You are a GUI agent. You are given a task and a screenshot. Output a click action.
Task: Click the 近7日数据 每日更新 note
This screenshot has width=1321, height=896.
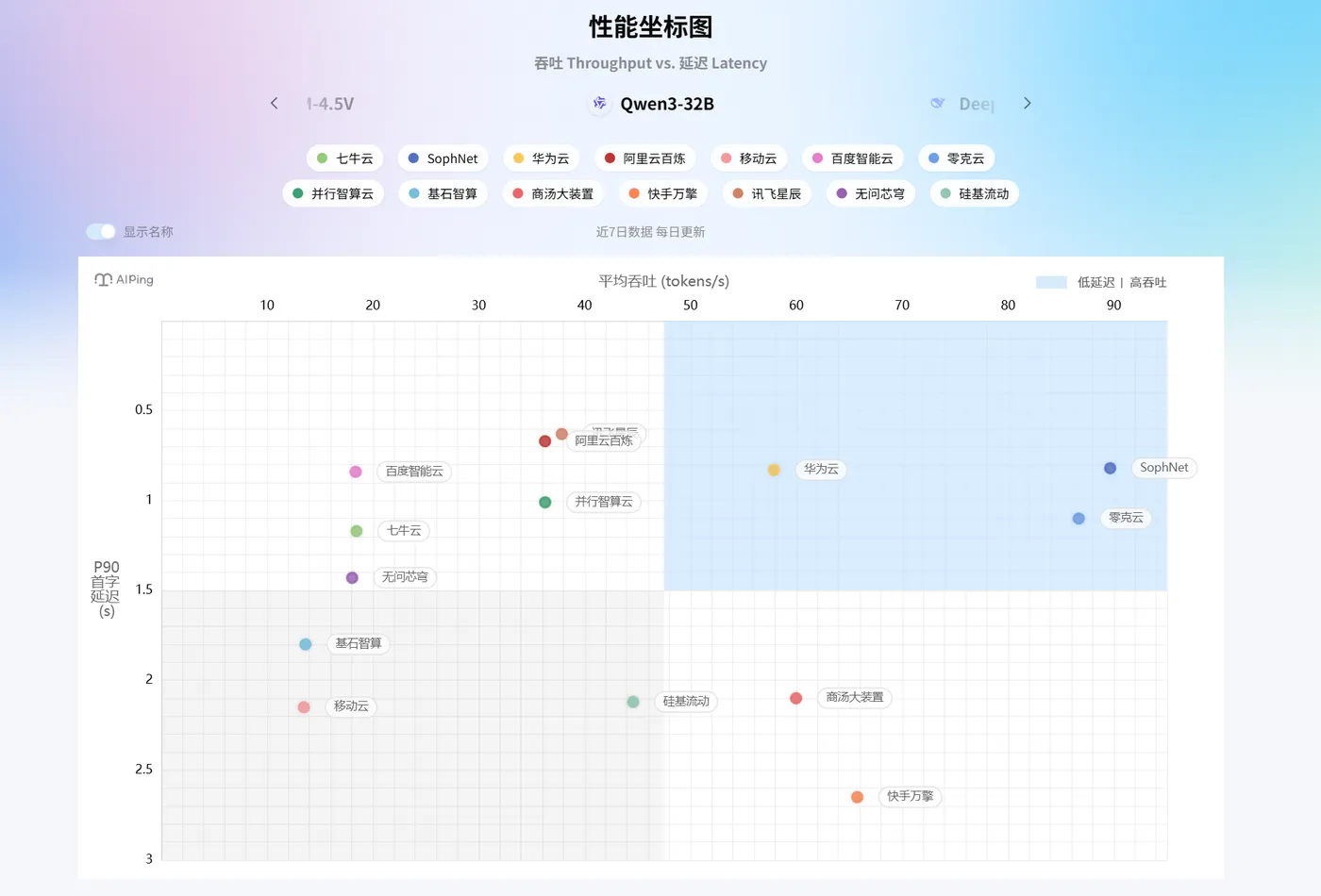click(650, 232)
